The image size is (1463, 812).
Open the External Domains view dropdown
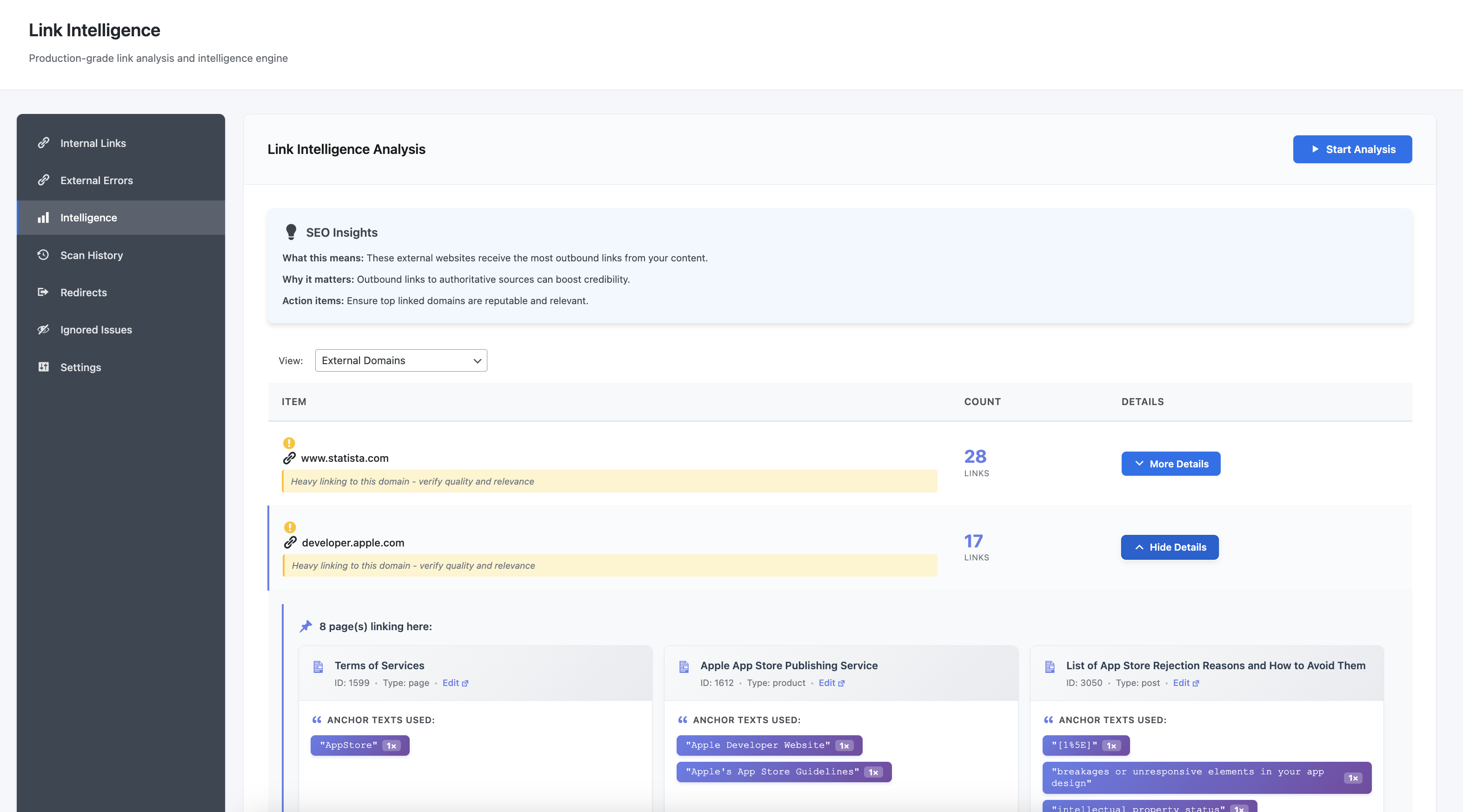[401, 360]
